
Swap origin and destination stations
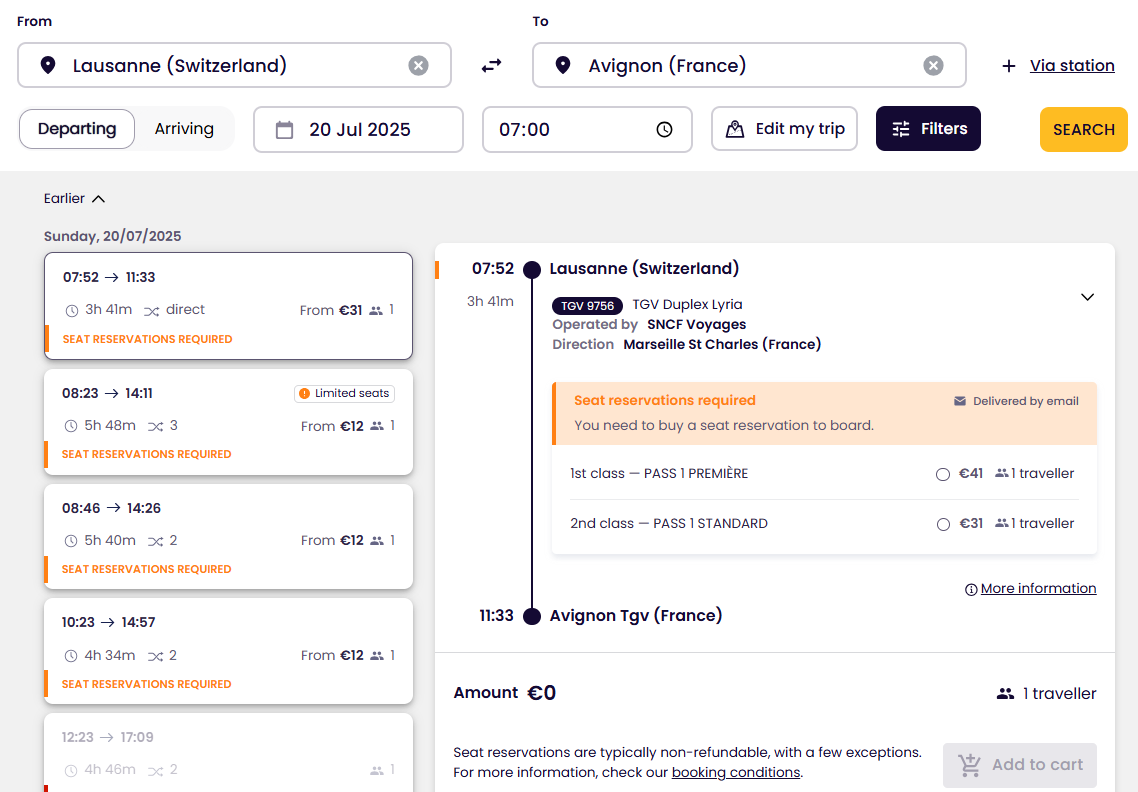[x=491, y=65]
